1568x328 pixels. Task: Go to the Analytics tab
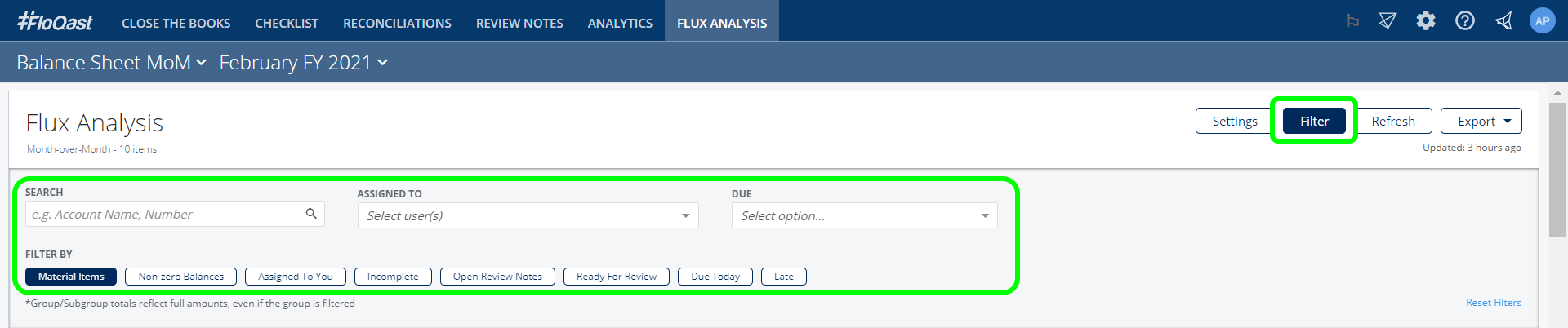coord(620,23)
